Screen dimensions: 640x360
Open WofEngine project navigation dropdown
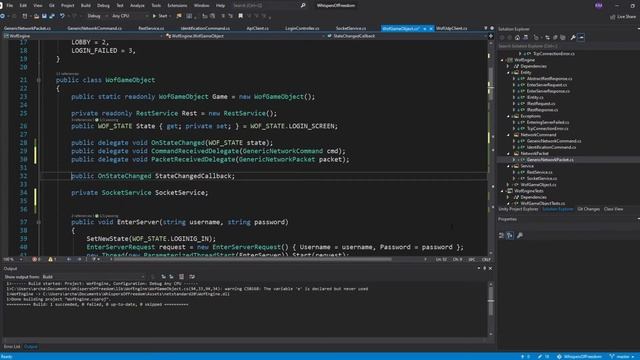(83, 36)
